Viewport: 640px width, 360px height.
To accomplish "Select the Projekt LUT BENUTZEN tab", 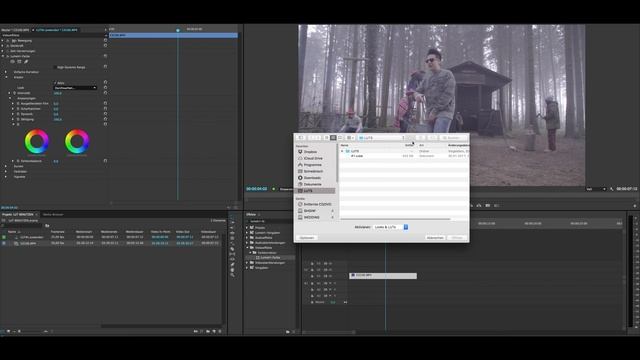I will pyautogui.click(x=18, y=214).
